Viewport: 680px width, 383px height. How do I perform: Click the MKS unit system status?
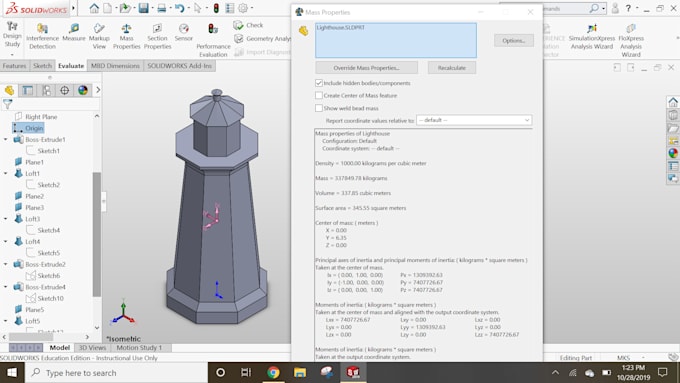[x=623, y=358]
